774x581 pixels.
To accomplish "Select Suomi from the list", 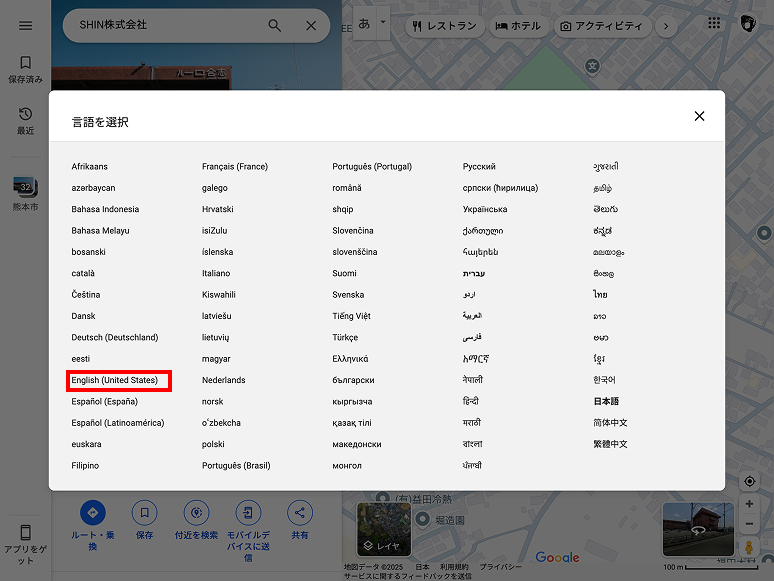I will tap(344, 273).
